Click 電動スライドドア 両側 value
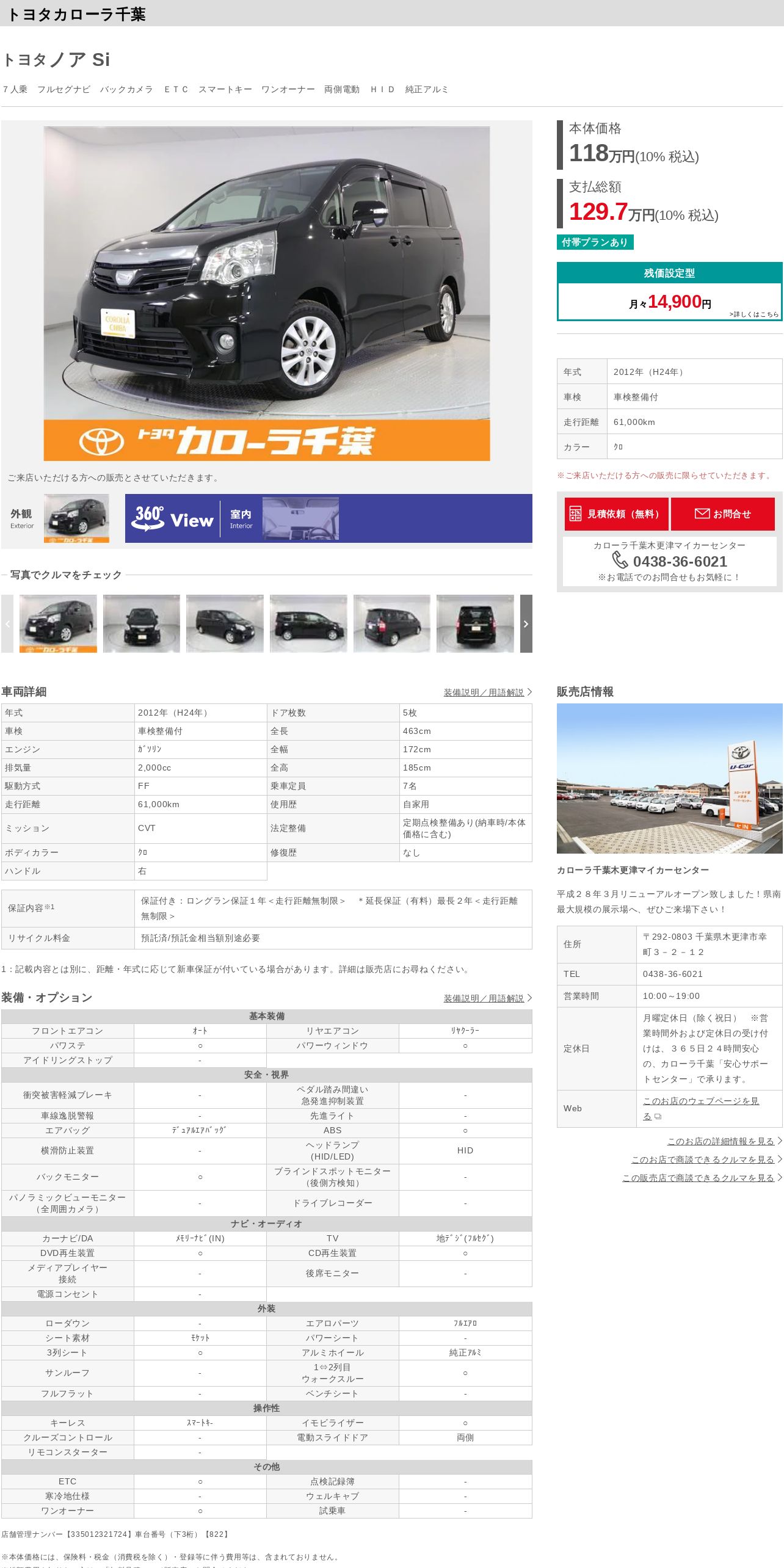The width and height of the screenshot is (784, 1568). point(465,1437)
